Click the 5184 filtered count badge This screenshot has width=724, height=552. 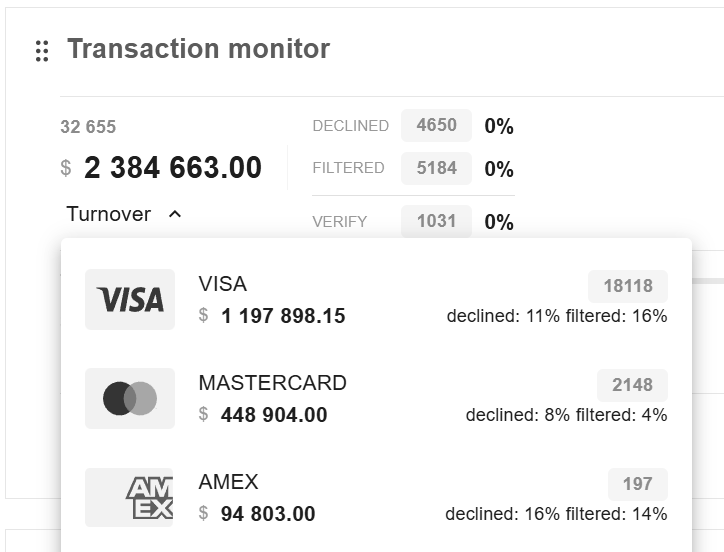click(436, 168)
